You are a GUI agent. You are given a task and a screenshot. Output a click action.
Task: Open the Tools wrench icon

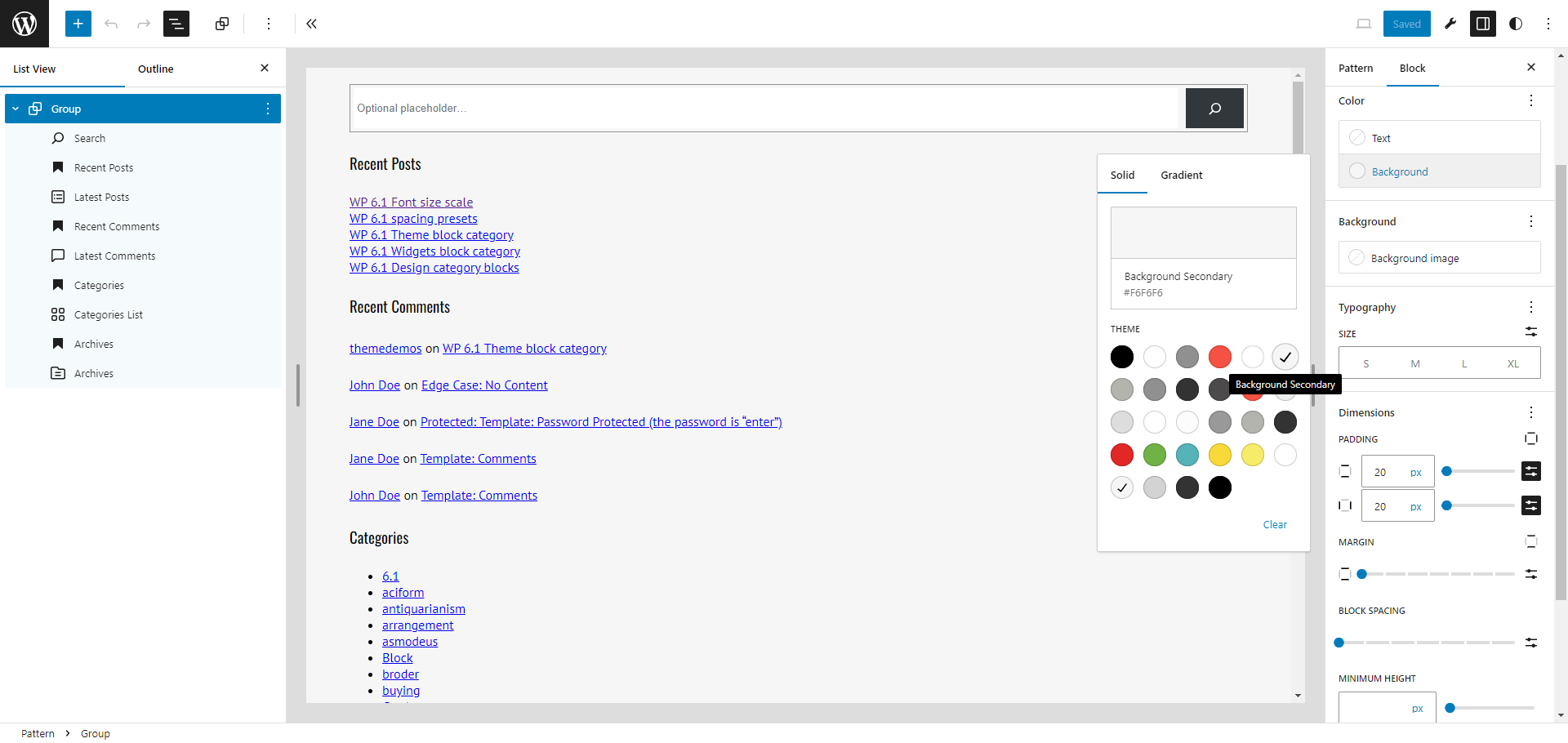(x=1450, y=24)
